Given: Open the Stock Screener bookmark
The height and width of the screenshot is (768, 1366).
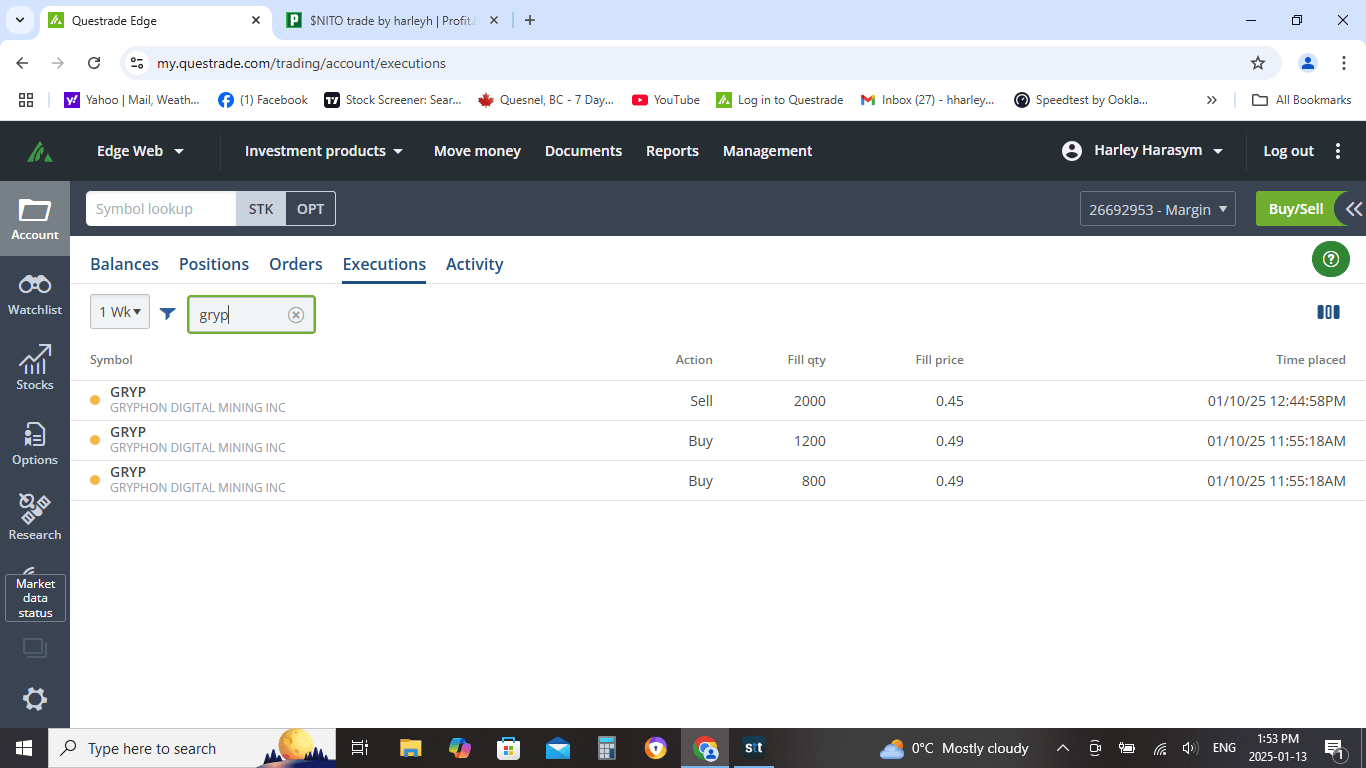Looking at the screenshot, I should (393, 100).
